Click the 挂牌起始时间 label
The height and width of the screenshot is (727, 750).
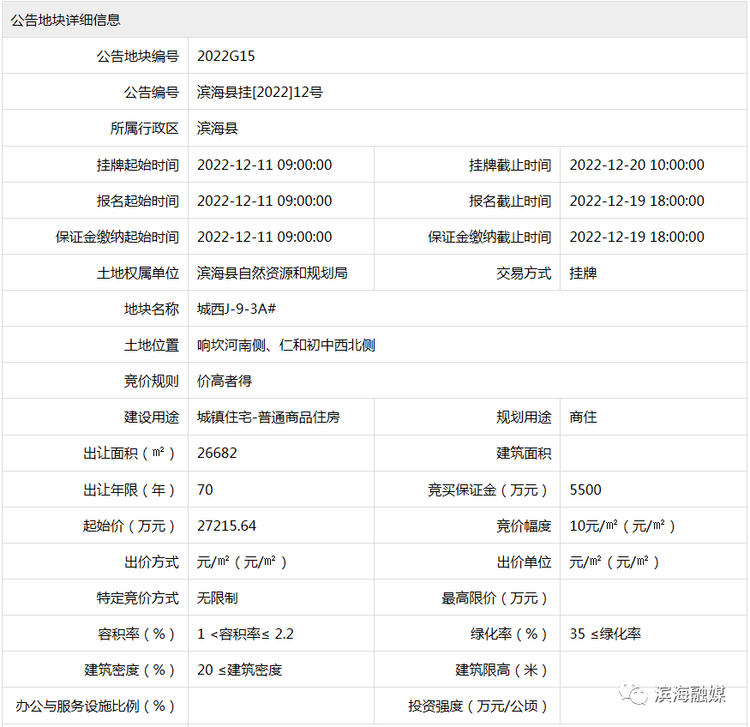138,165
